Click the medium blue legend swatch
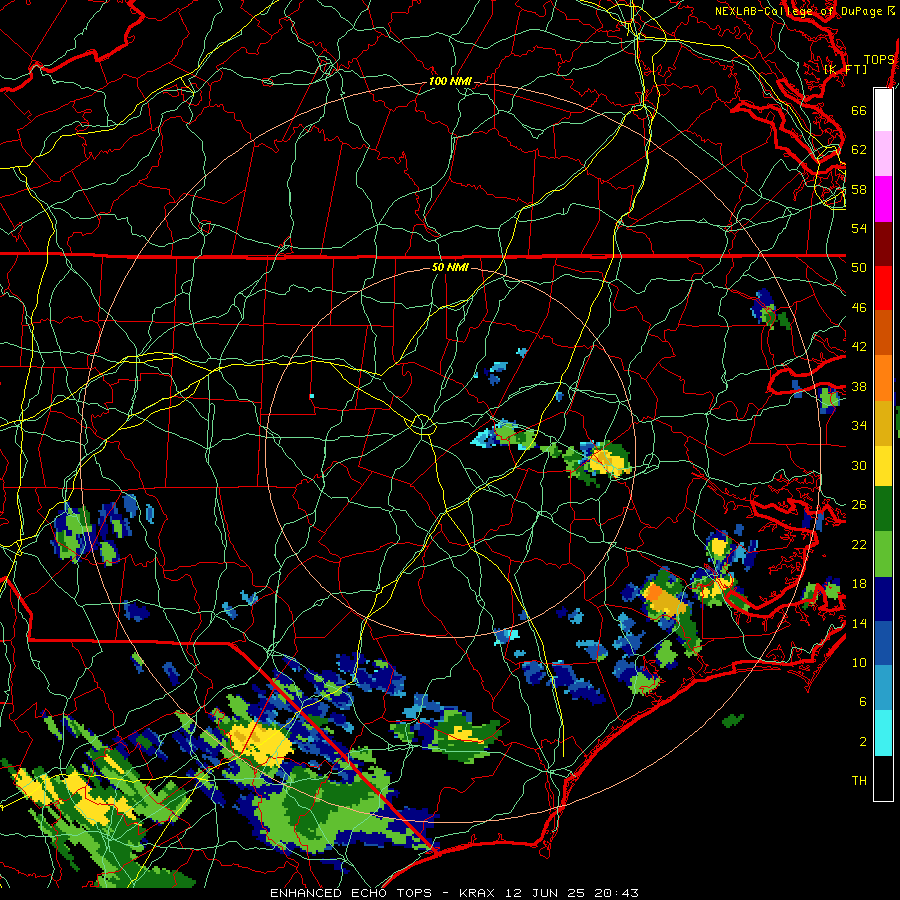Screen dimensions: 900x900 coord(883,643)
